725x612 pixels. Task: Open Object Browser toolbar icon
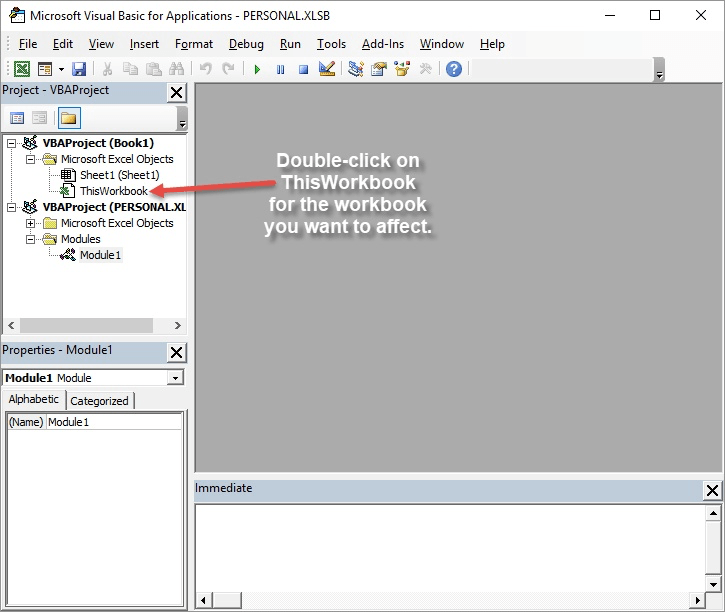click(402, 69)
